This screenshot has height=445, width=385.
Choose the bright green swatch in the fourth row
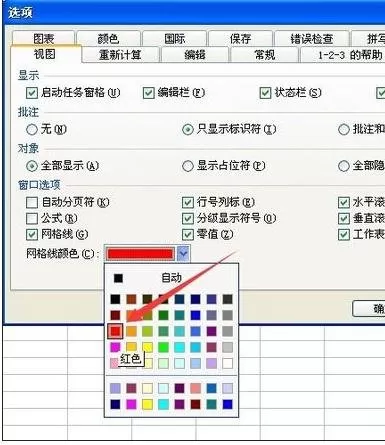tap(163, 347)
